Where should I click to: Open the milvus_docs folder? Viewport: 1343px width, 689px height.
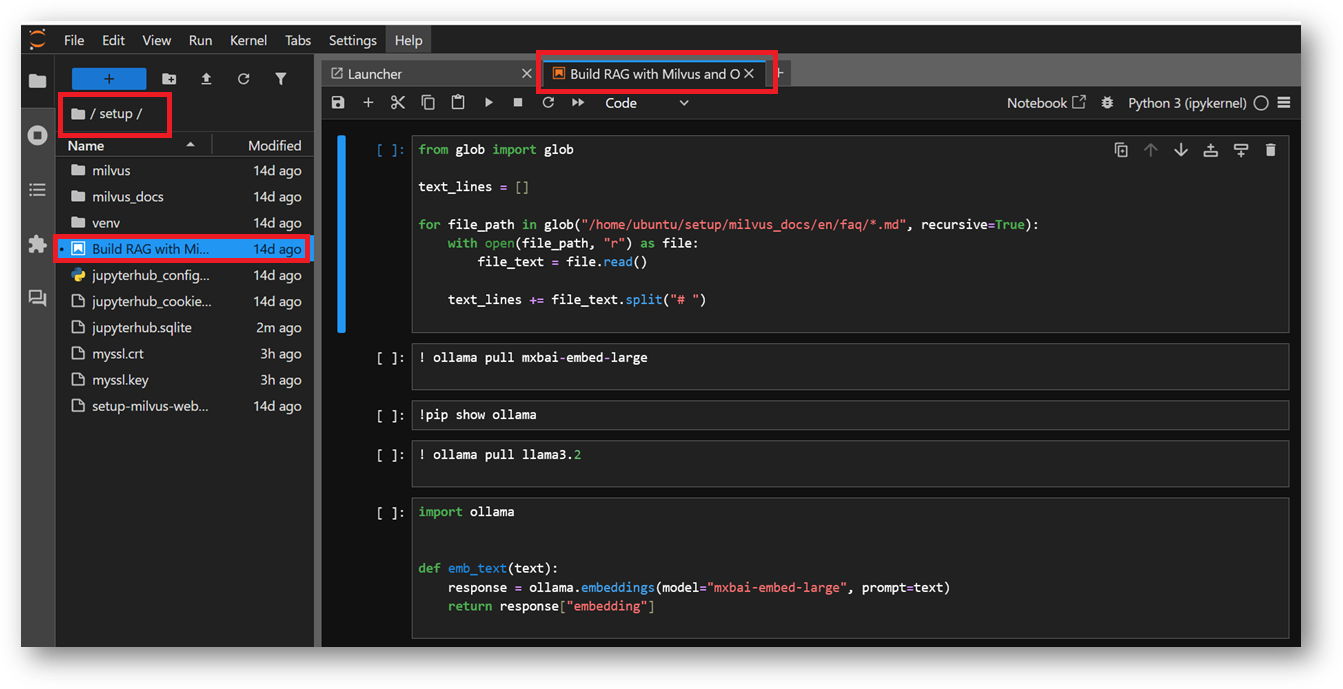pyautogui.click(x=128, y=197)
